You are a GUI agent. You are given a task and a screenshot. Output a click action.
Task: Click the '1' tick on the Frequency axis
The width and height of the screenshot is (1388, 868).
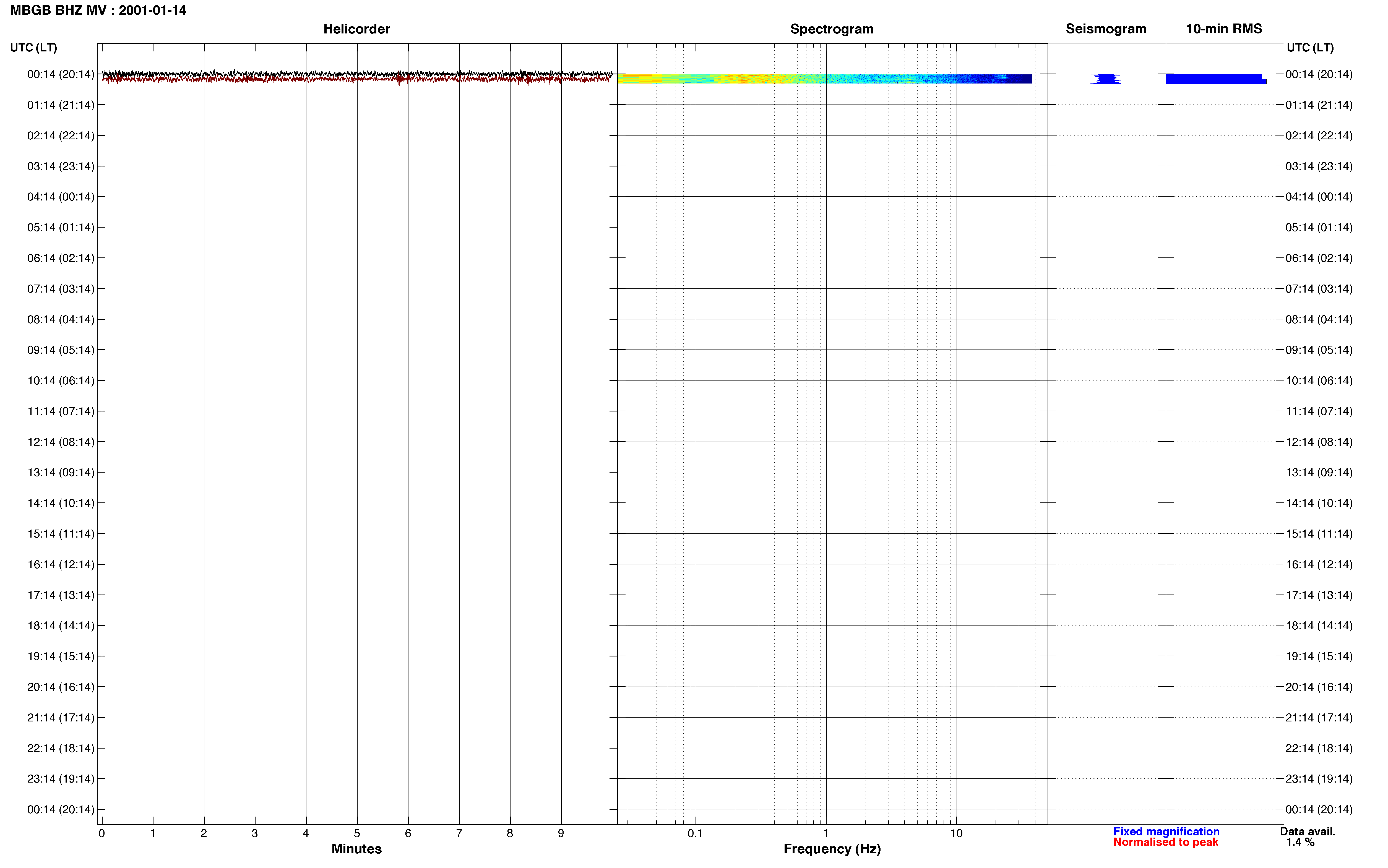(x=825, y=833)
